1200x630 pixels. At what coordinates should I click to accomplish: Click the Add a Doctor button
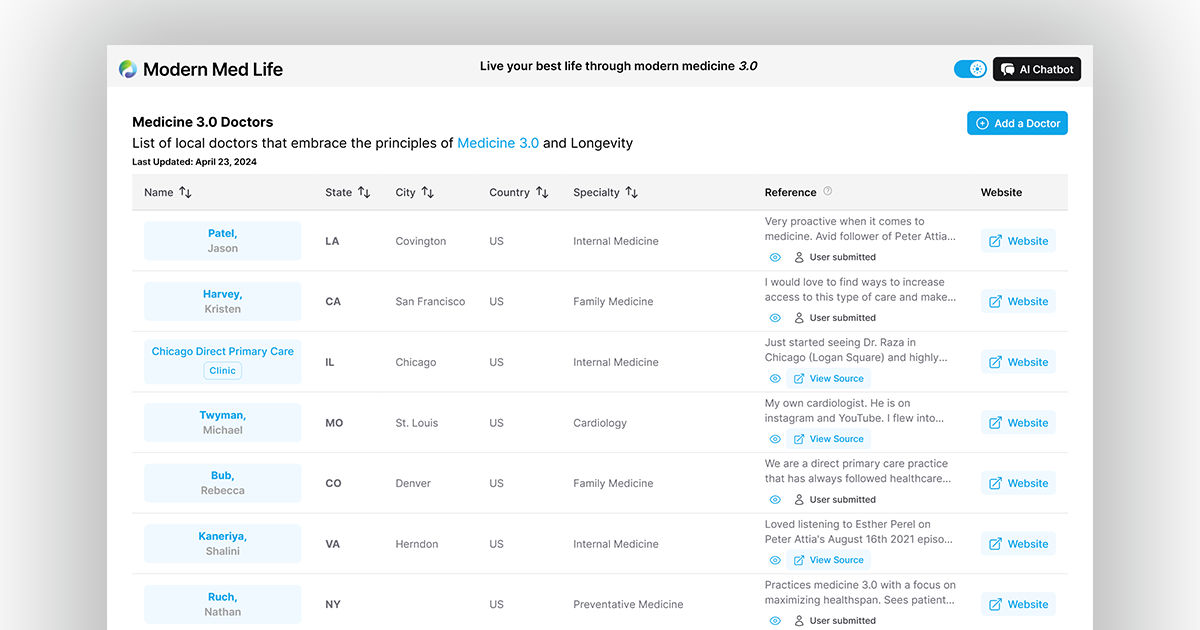[1017, 123]
